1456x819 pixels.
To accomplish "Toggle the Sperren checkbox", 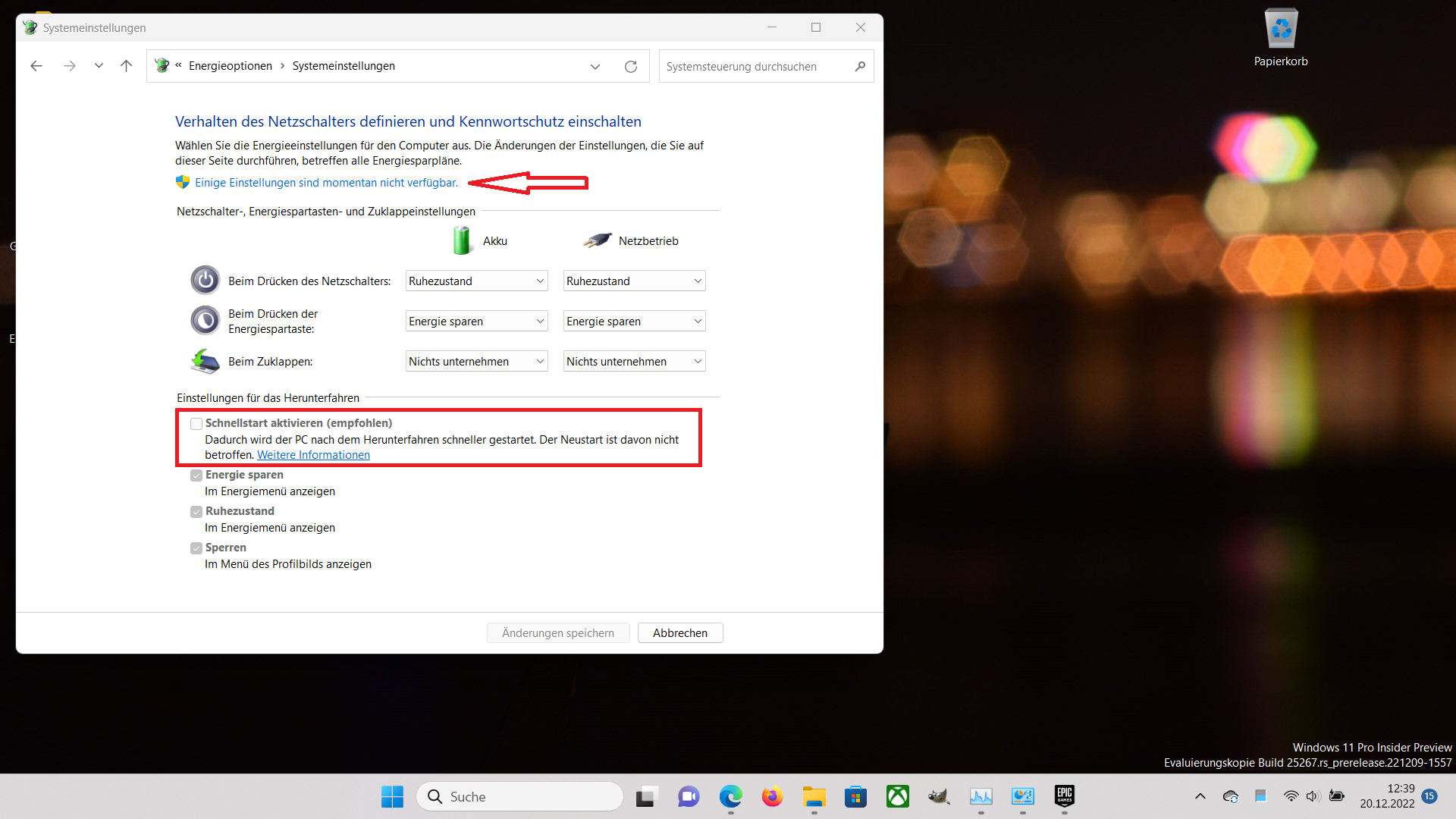I will [x=196, y=548].
